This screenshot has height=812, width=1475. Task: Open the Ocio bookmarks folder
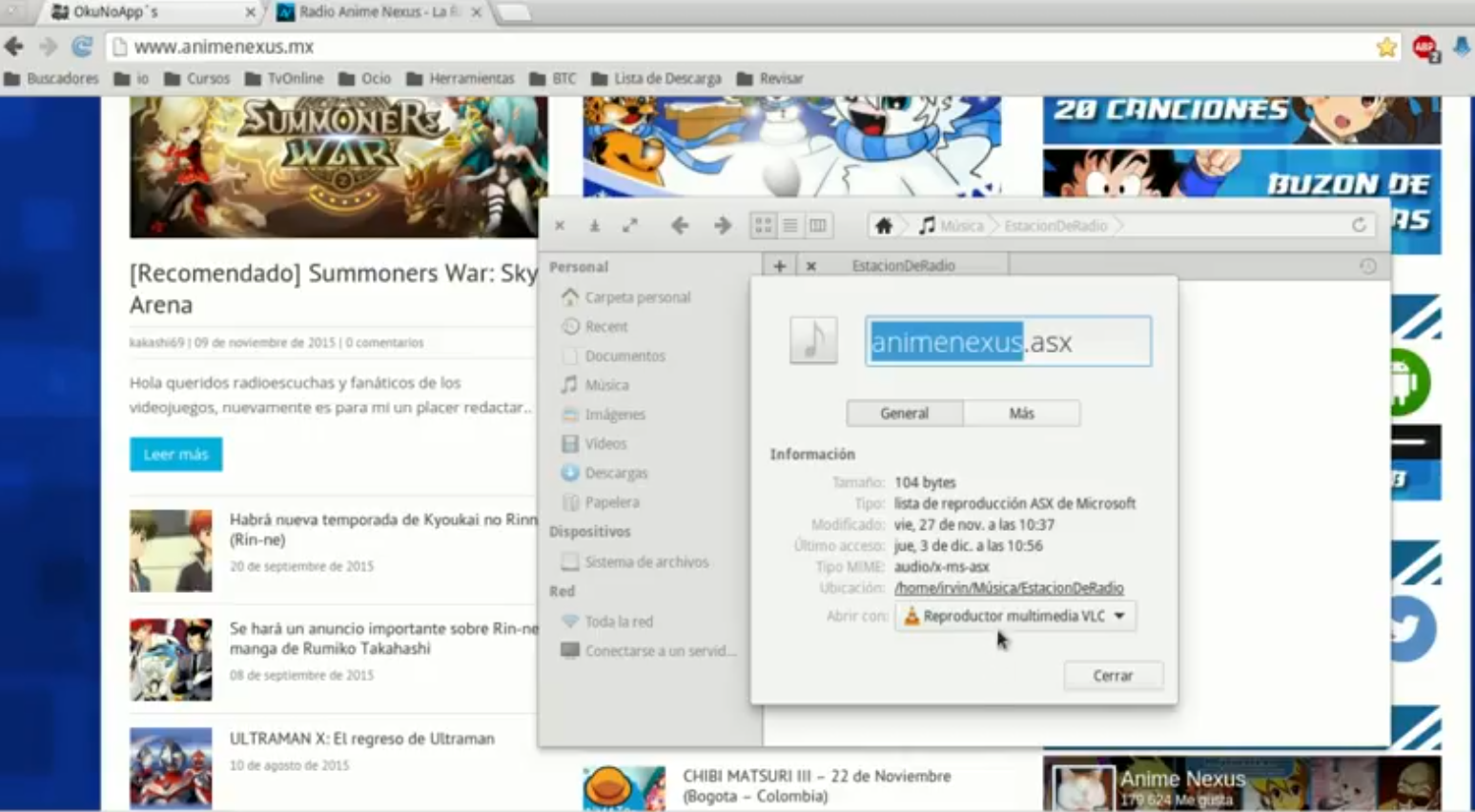coord(365,78)
